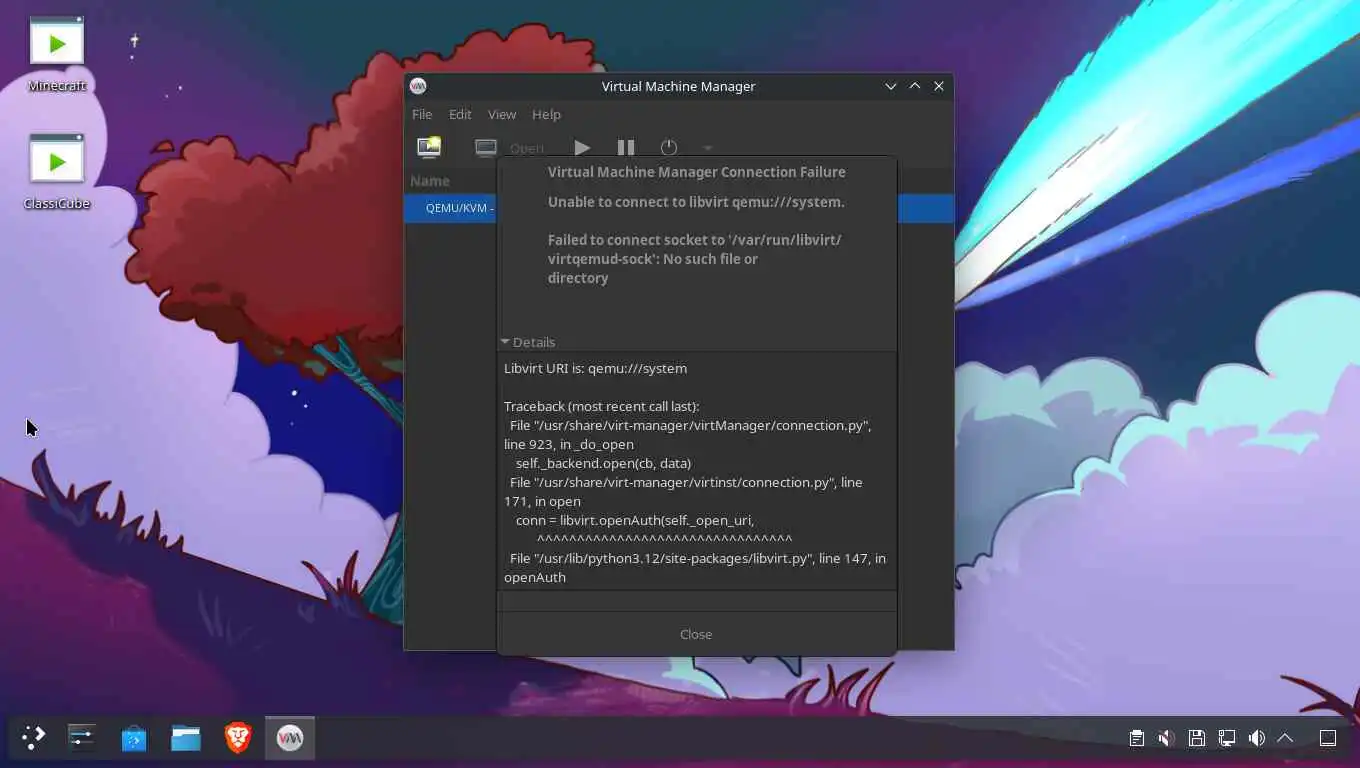Launch the Discover software store from taskbar
The image size is (1360, 768).
pos(134,738)
